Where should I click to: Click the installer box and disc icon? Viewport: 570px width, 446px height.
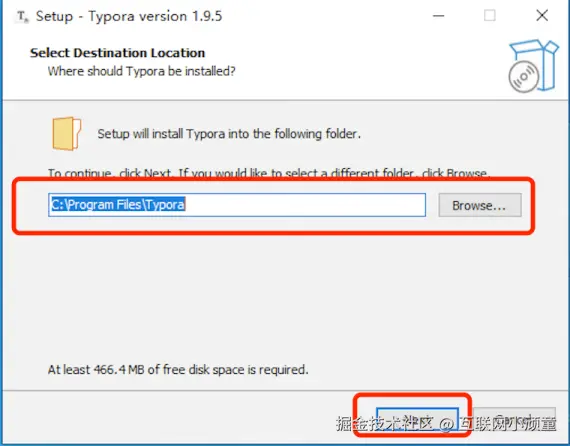pyautogui.click(x=533, y=66)
